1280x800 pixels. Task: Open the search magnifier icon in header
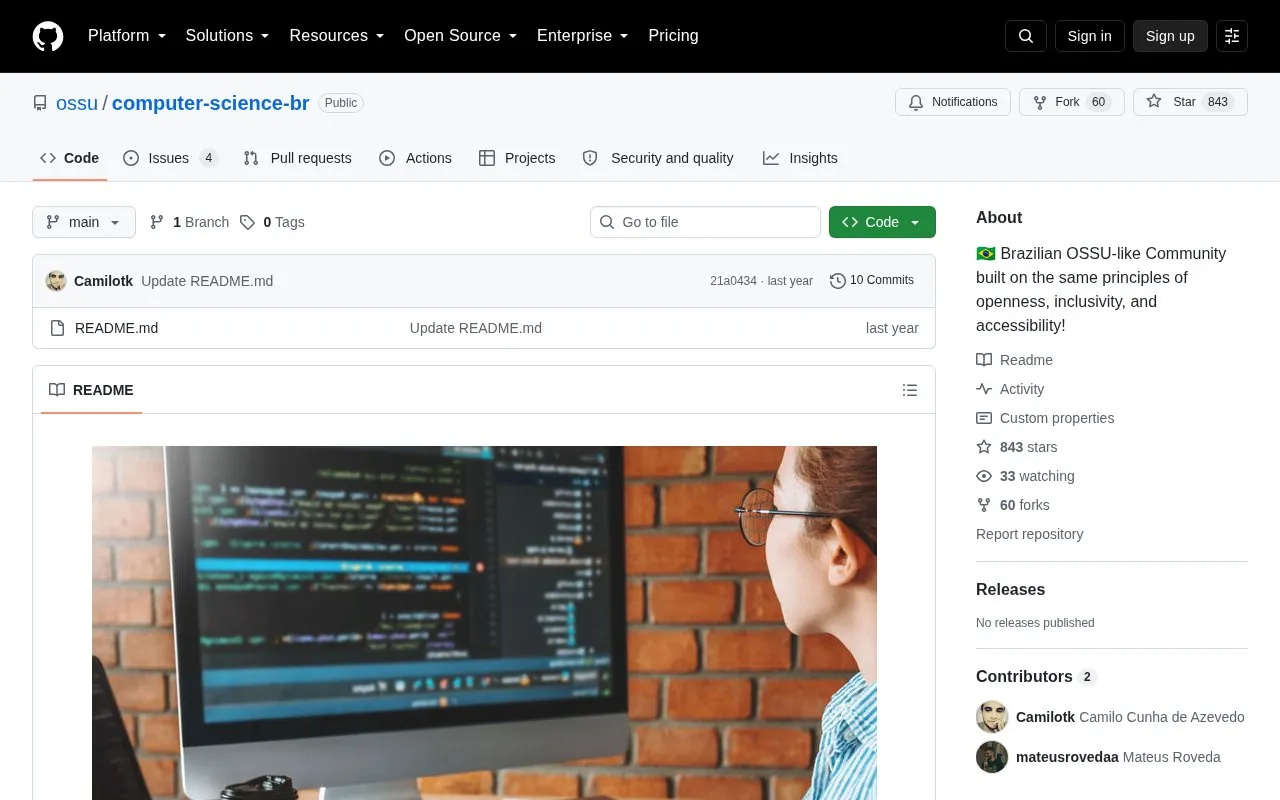[1026, 36]
